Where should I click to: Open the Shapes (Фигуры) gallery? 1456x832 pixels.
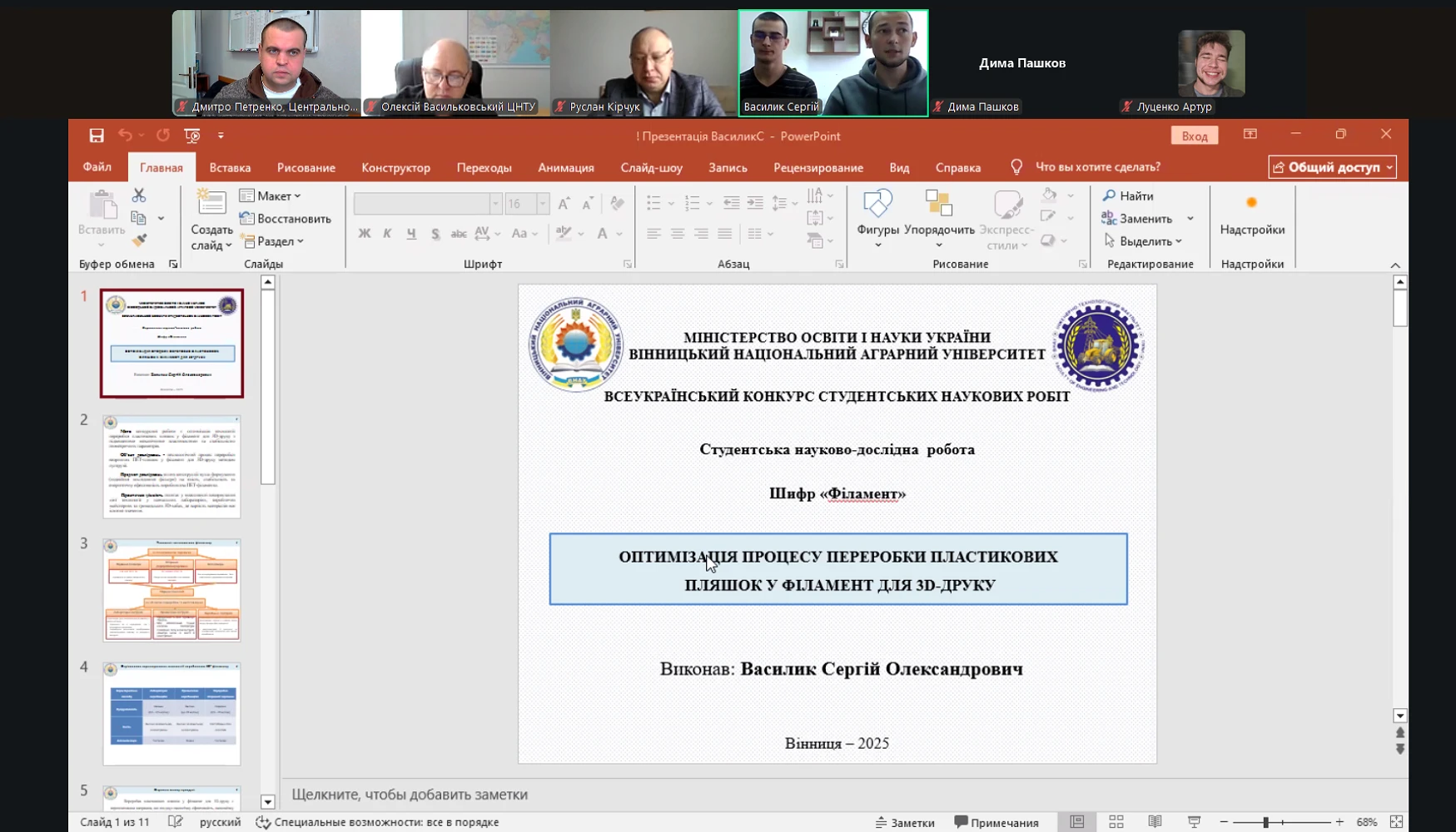click(877, 204)
